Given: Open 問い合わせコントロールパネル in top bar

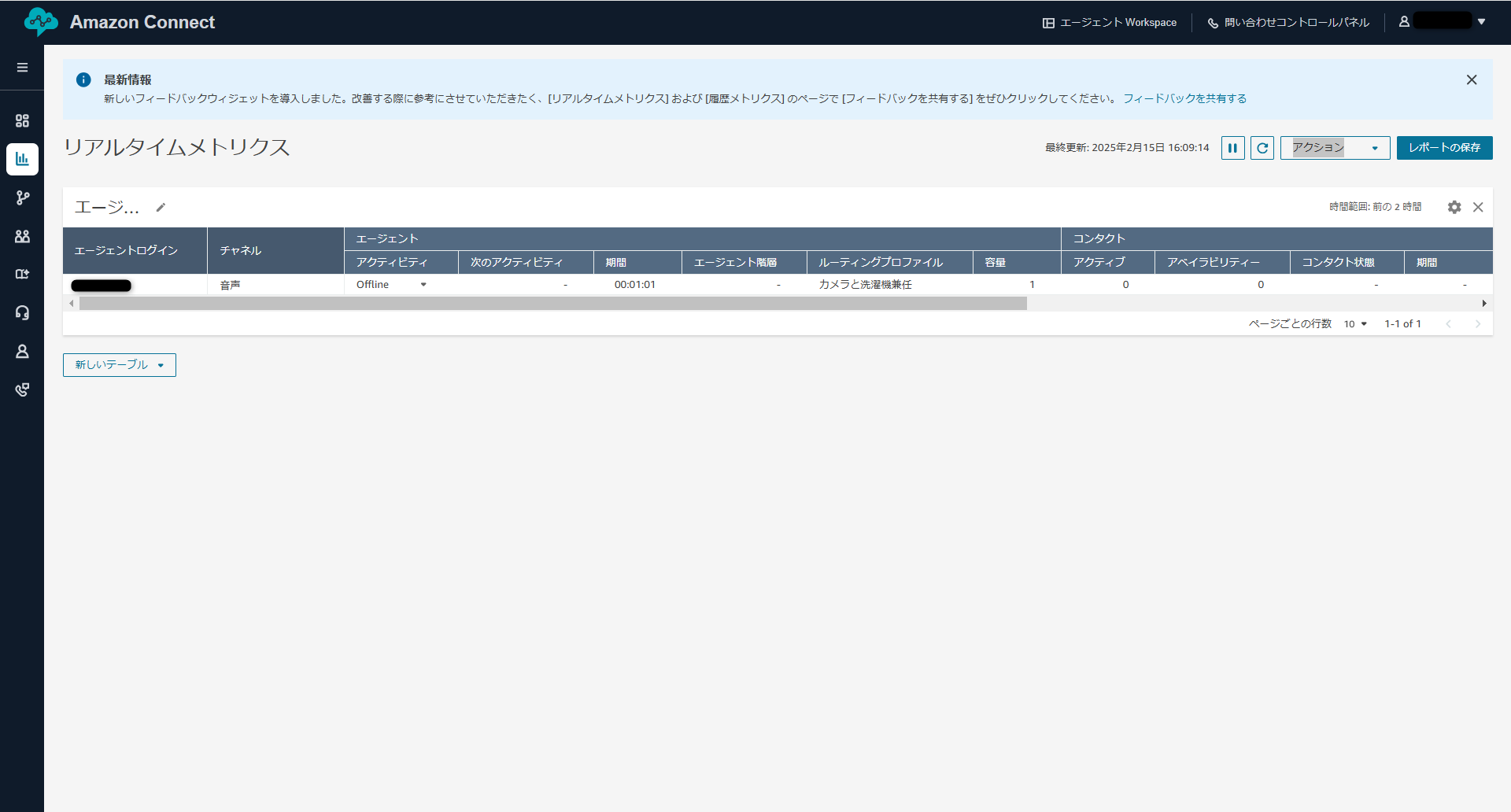Looking at the screenshot, I should click(1288, 23).
